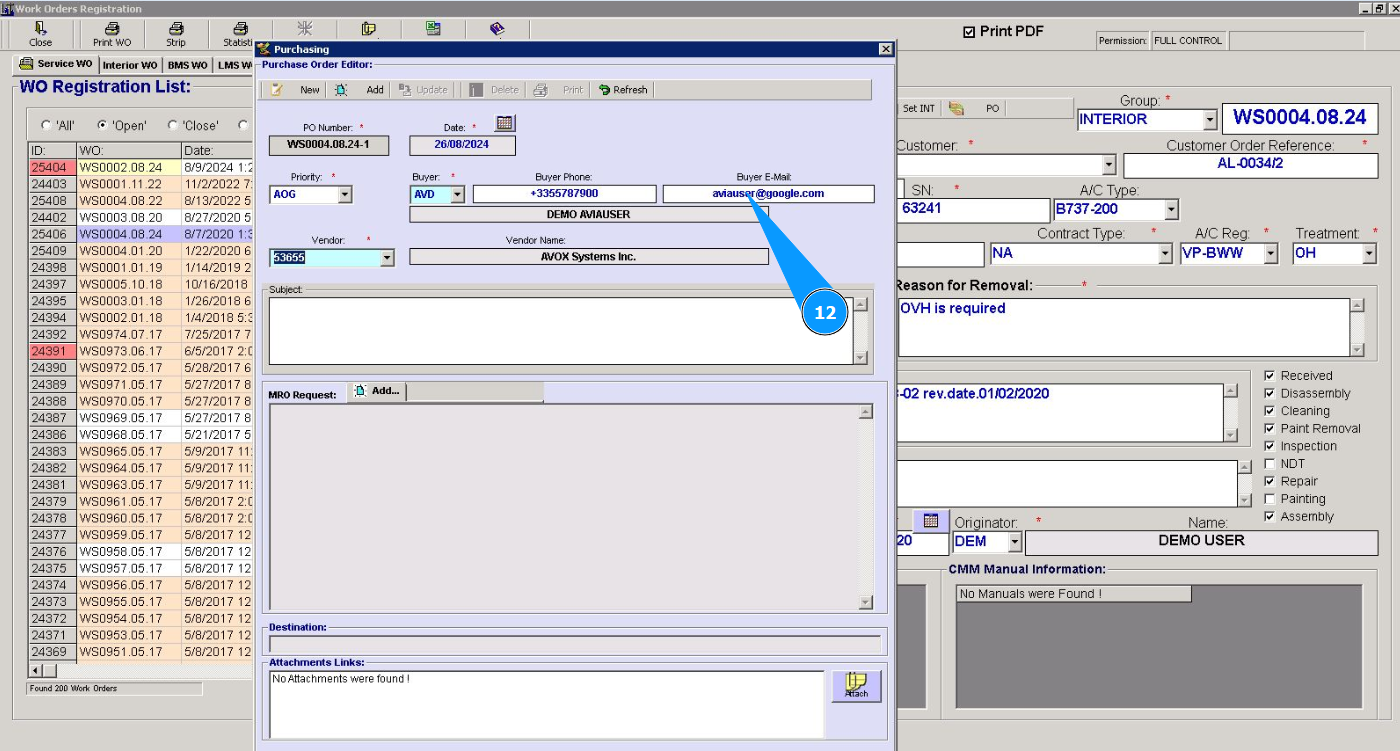Refresh the Purchase Order Editor
The width and height of the screenshot is (1400, 751).
(623, 90)
